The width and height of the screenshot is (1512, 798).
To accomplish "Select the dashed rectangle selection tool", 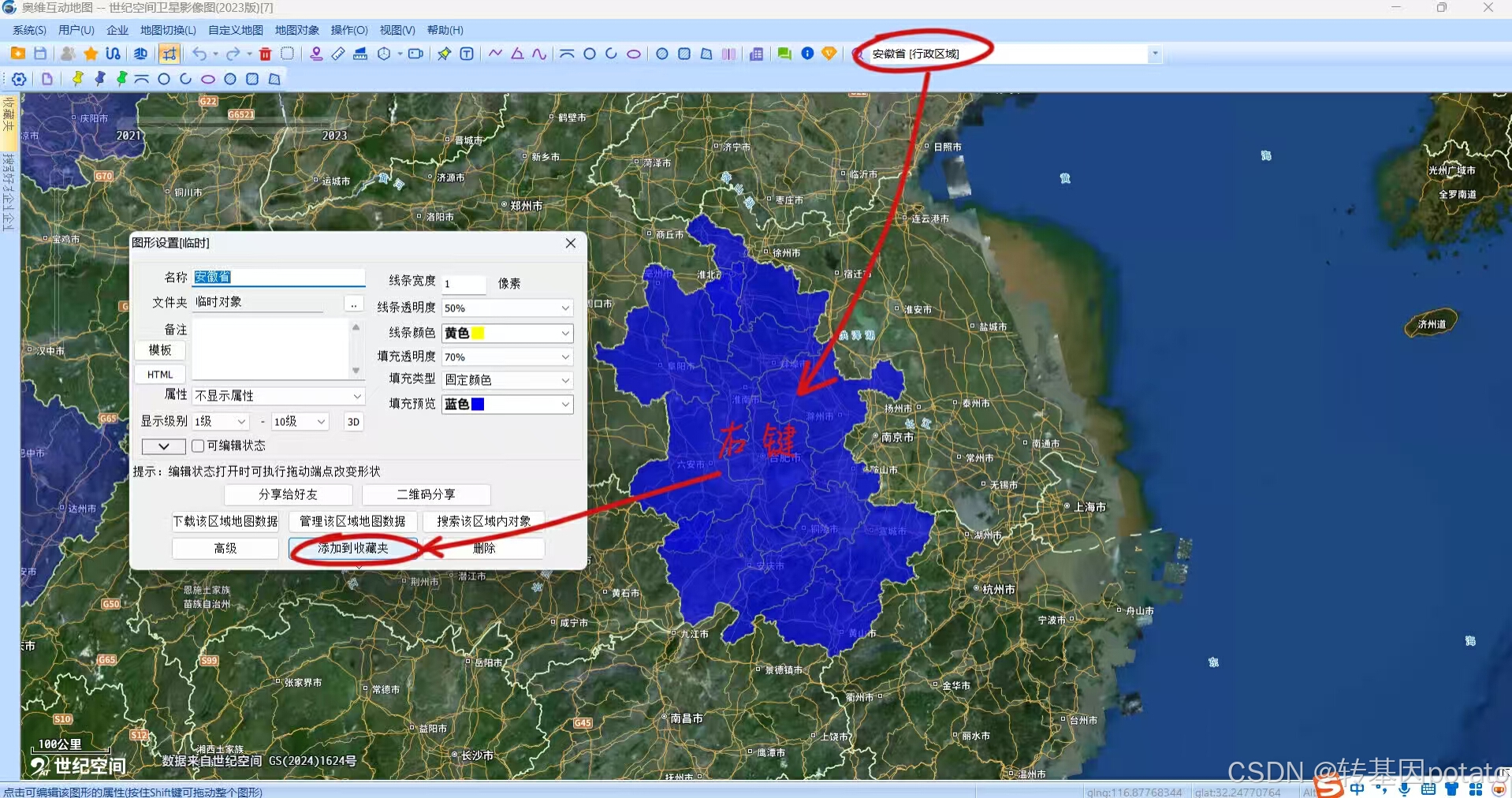I will [288, 54].
